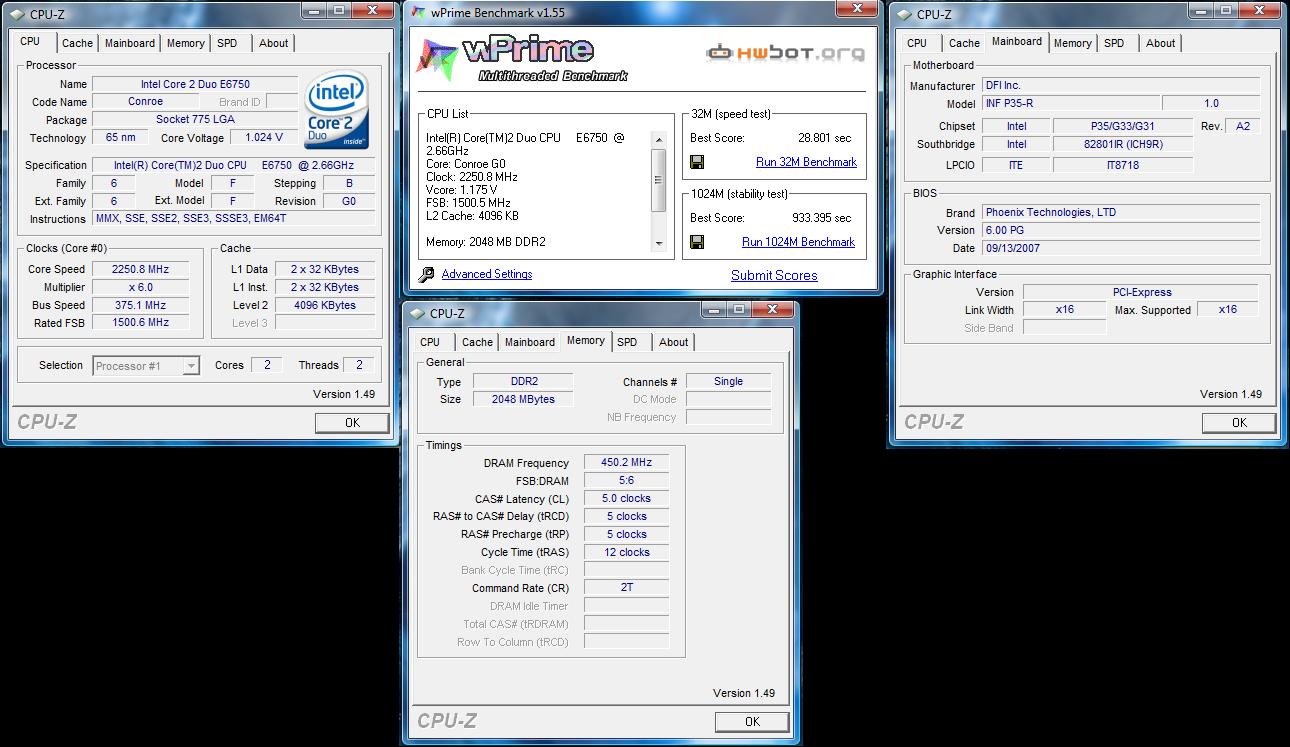Screen dimensions: 1290x747
Task: Open Memory tab in left CPU-Z window
Action: [x=186, y=43]
